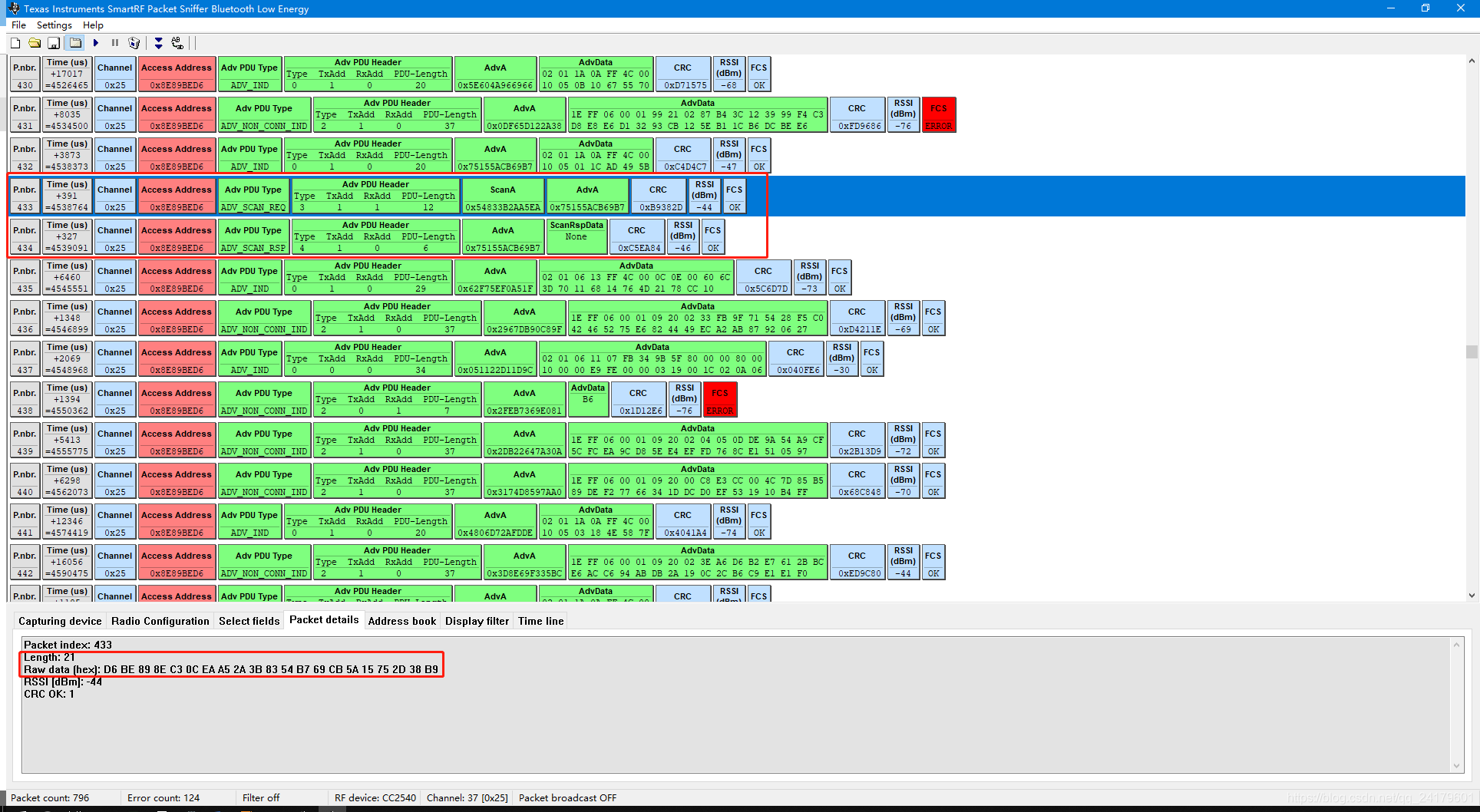Click AdvA 0x2DB22647A30A in packet 439
1480x812 pixels.
coord(524,441)
